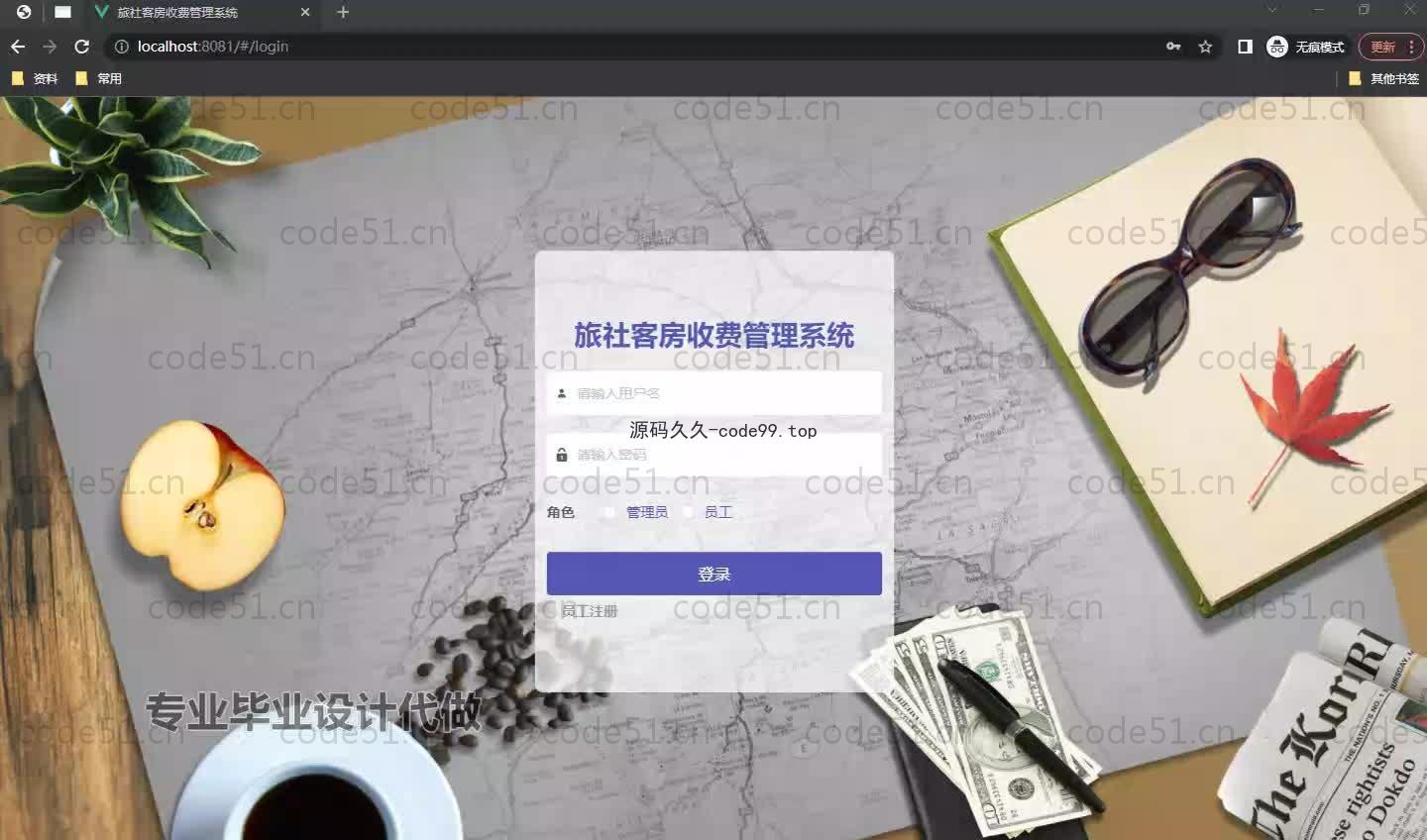1427x840 pixels.
Task: Select the 管理员 role radio button
Action: [x=608, y=512]
